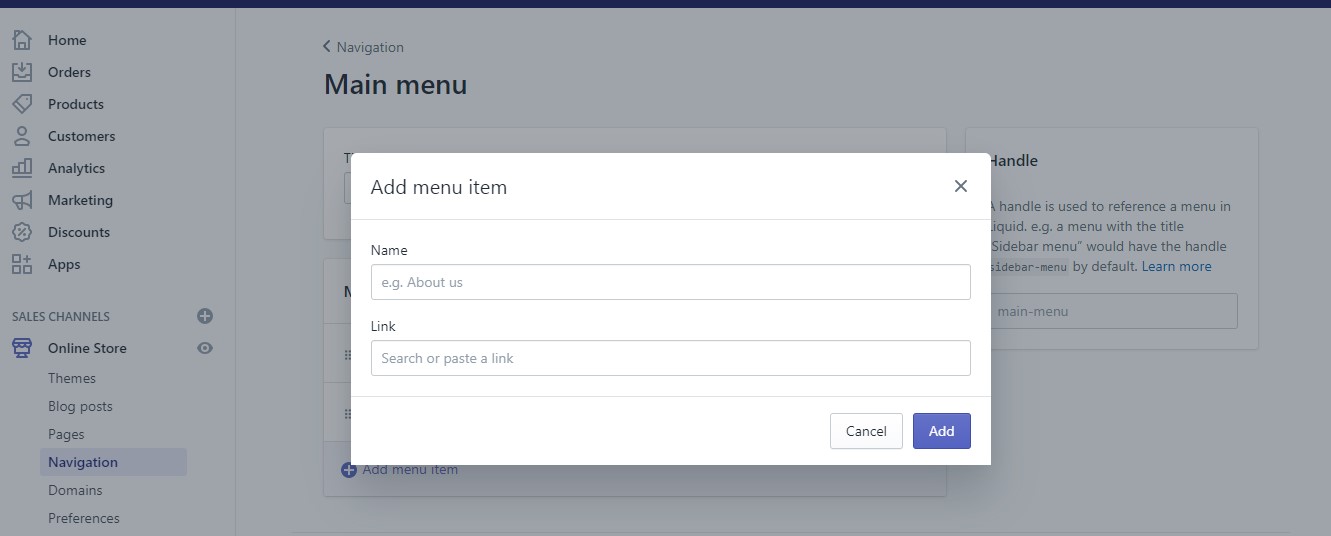
Task: Focus the Name text field
Action: pos(671,282)
